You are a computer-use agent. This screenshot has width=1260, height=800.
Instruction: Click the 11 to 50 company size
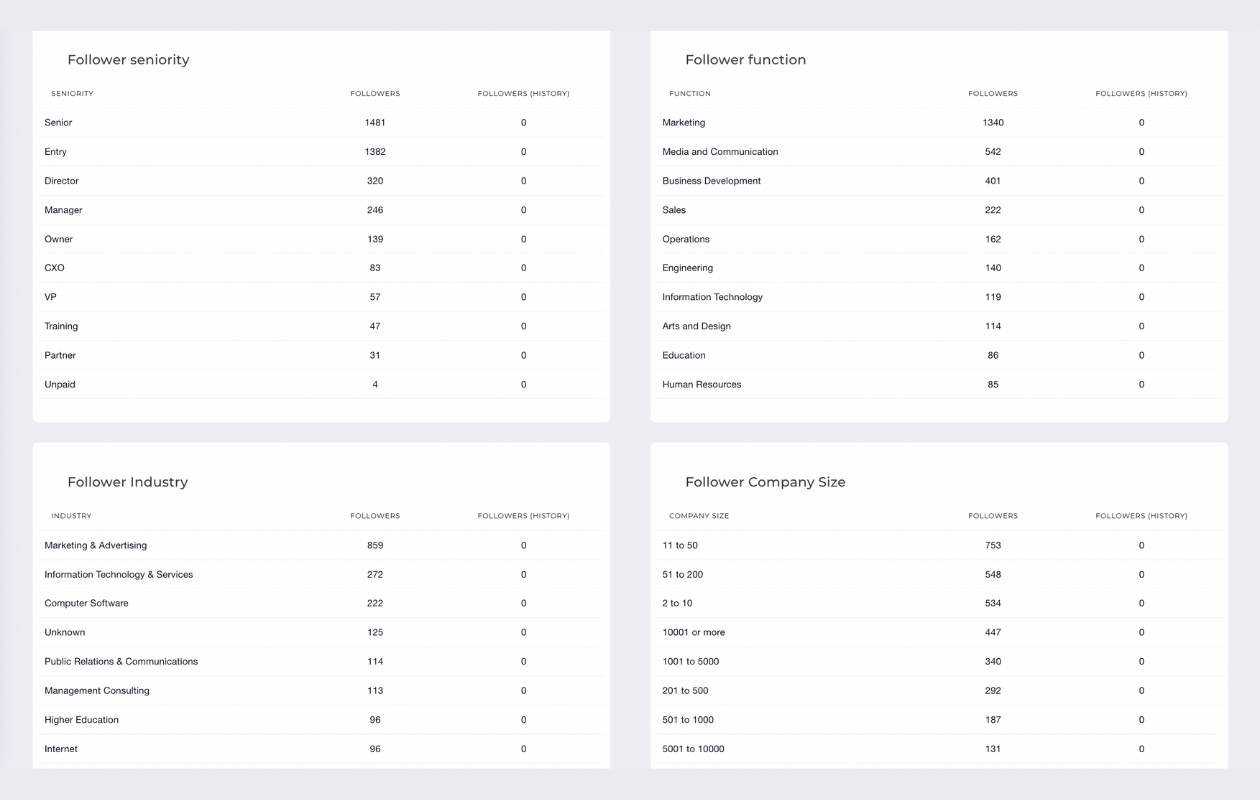[x=680, y=545]
